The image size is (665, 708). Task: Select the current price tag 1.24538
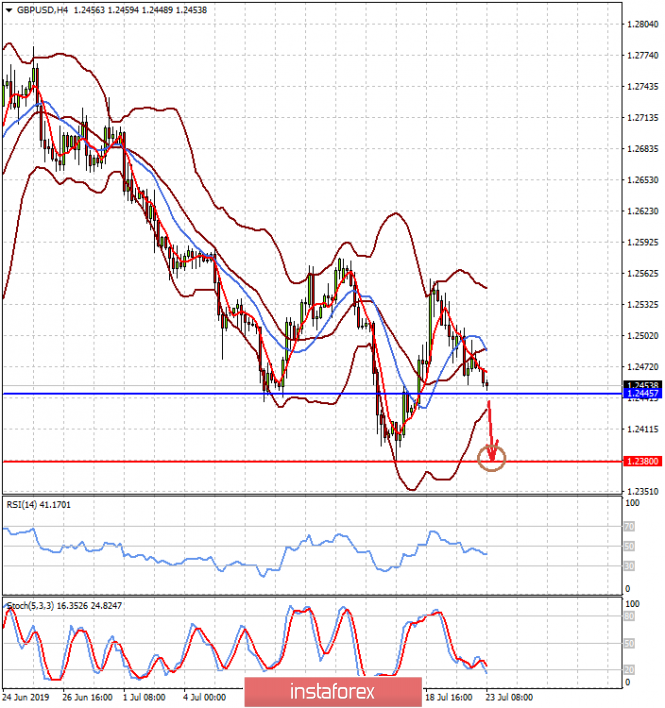(641, 385)
